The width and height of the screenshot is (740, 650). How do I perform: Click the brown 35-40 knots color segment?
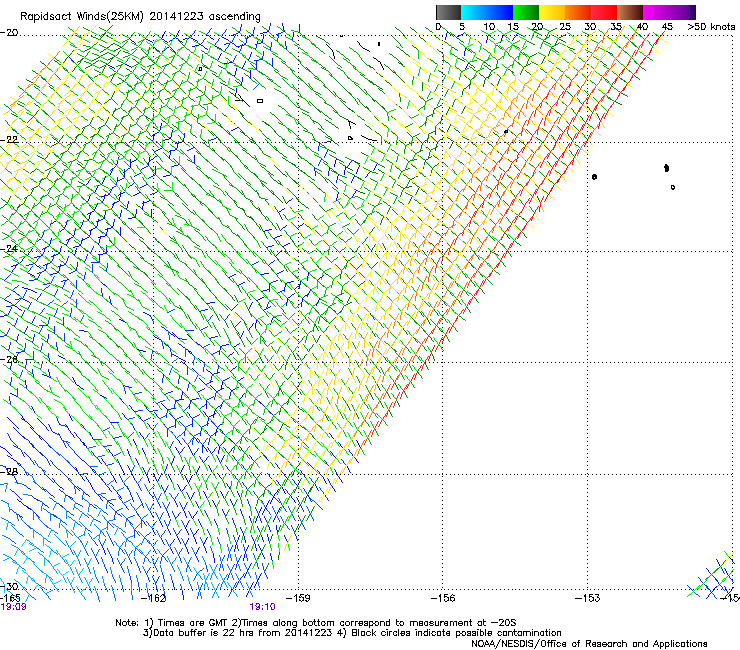click(630, 12)
